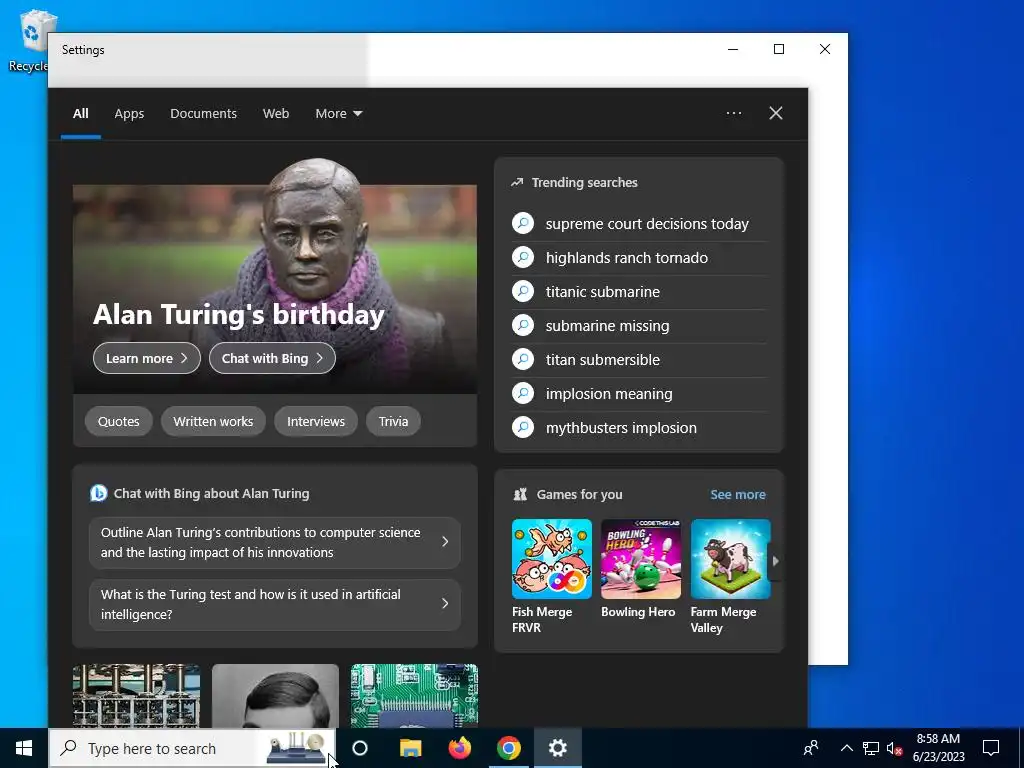Select the All search tab
Screen dimensions: 1024x768
[x=80, y=114]
